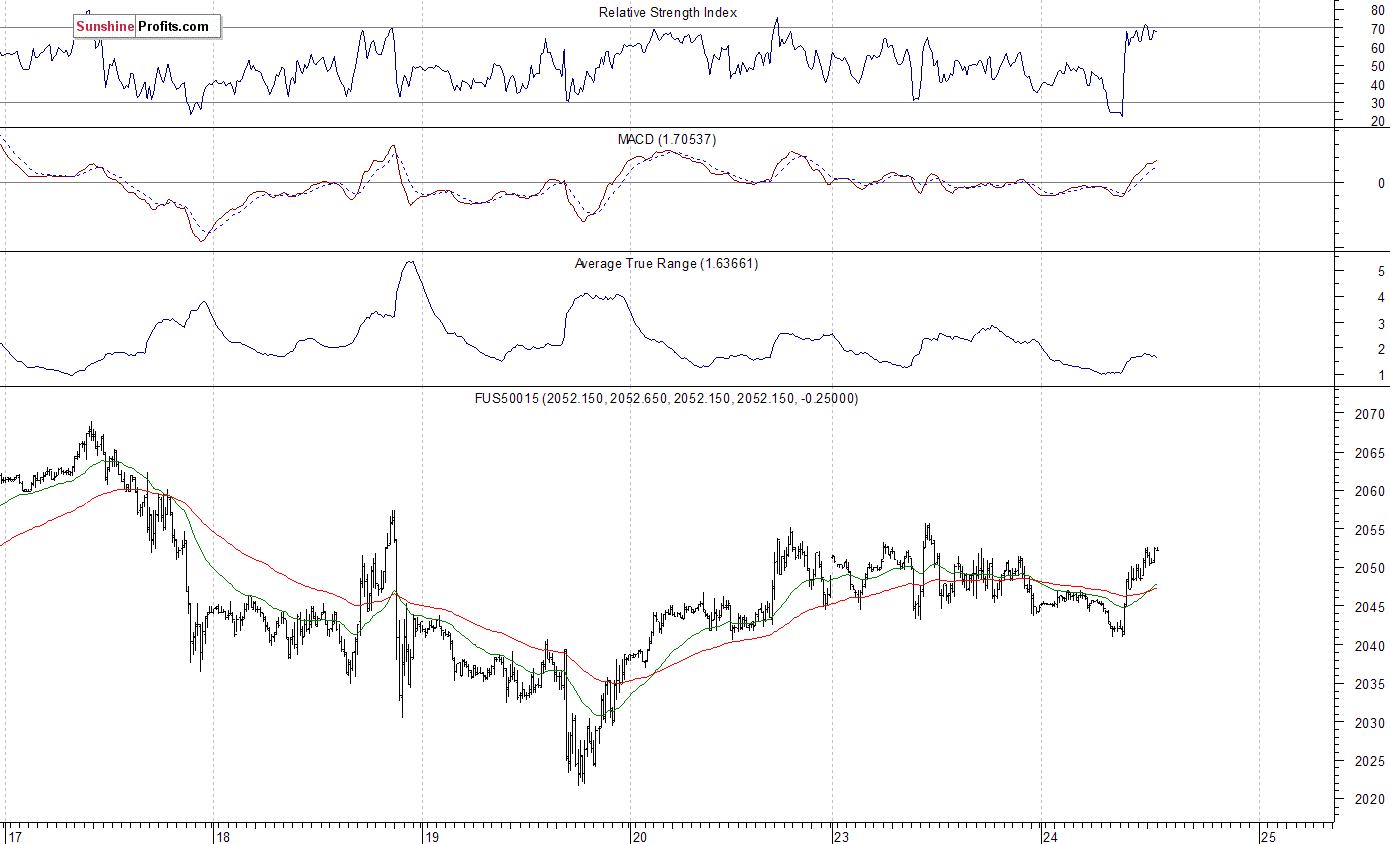
Task: Click date label 18 on time axis
Action: pos(224,837)
